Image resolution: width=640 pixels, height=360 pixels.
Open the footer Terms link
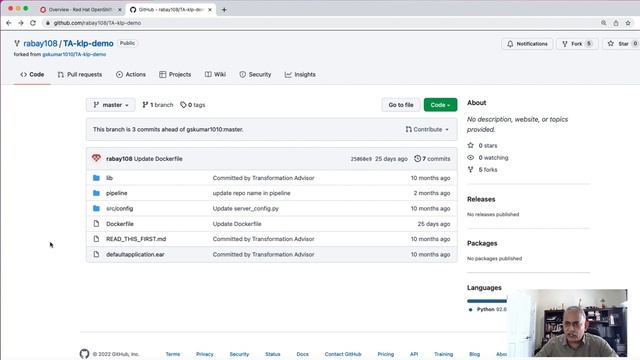pyautogui.click(x=173, y=354)
